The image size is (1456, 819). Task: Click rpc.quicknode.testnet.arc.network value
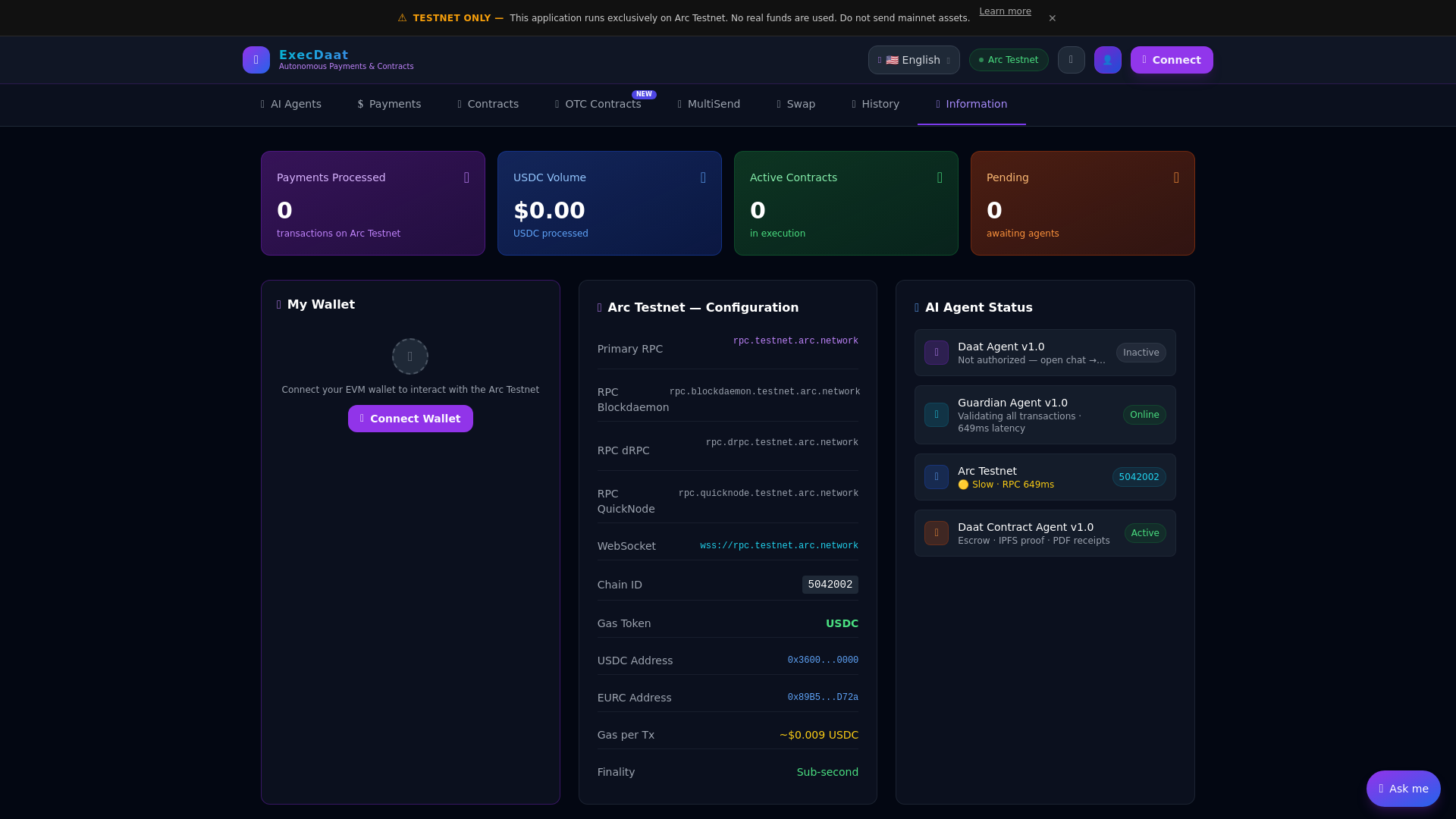[x=768, y=494]
